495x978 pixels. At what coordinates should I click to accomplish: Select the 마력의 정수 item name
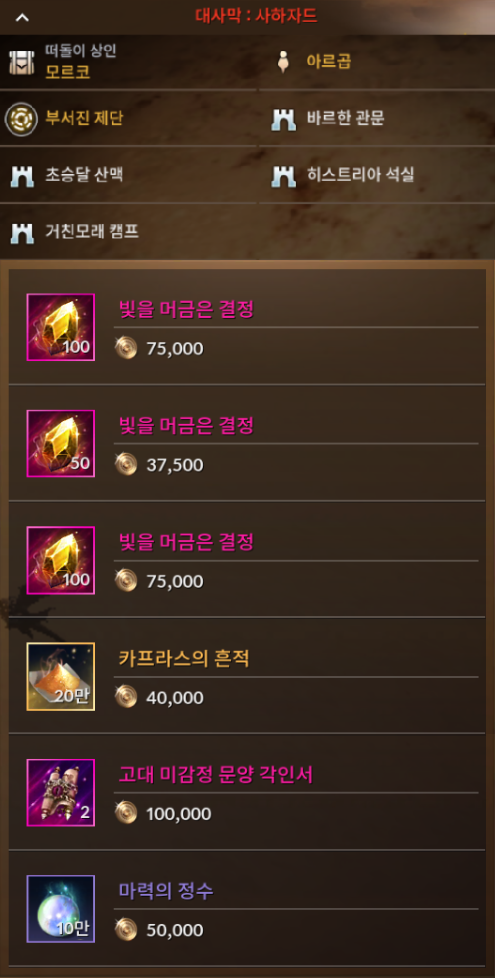166,891
